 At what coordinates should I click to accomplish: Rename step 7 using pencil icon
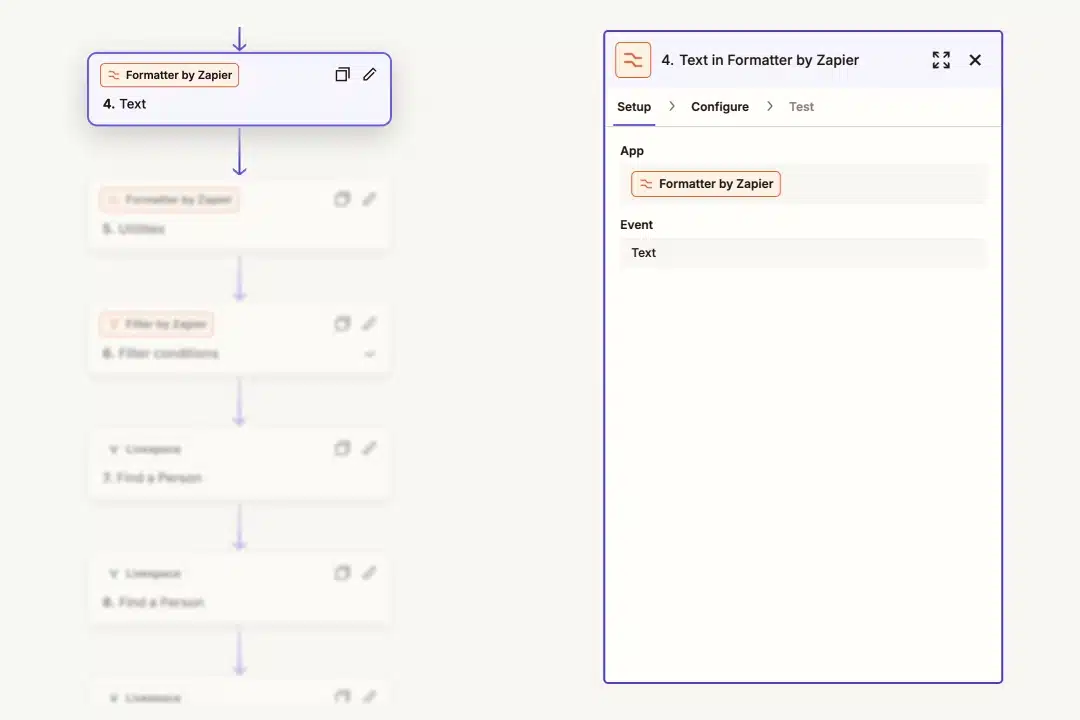coord(370,449)
